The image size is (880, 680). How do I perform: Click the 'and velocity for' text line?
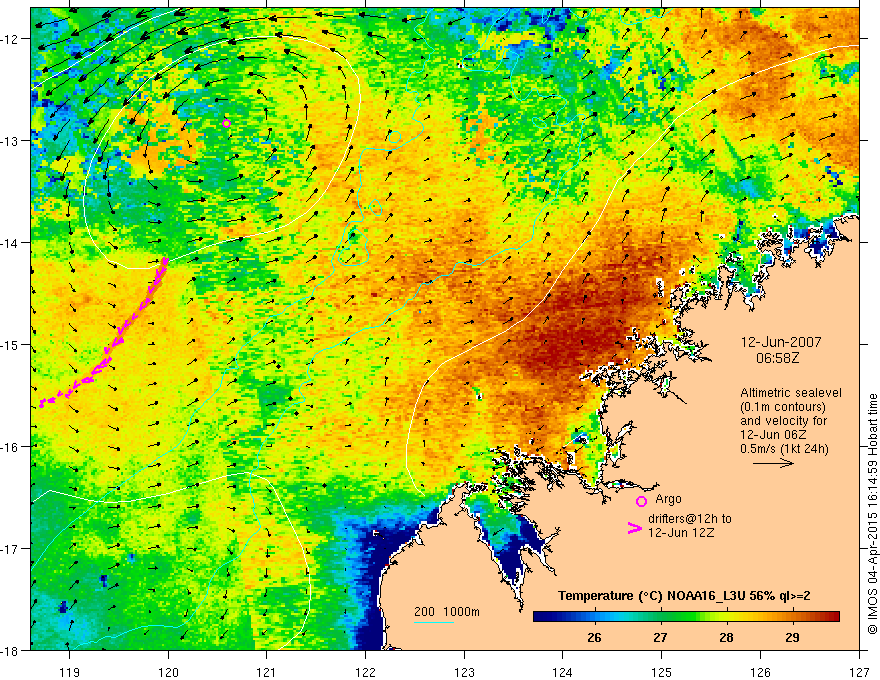click(x=783, y=421)
